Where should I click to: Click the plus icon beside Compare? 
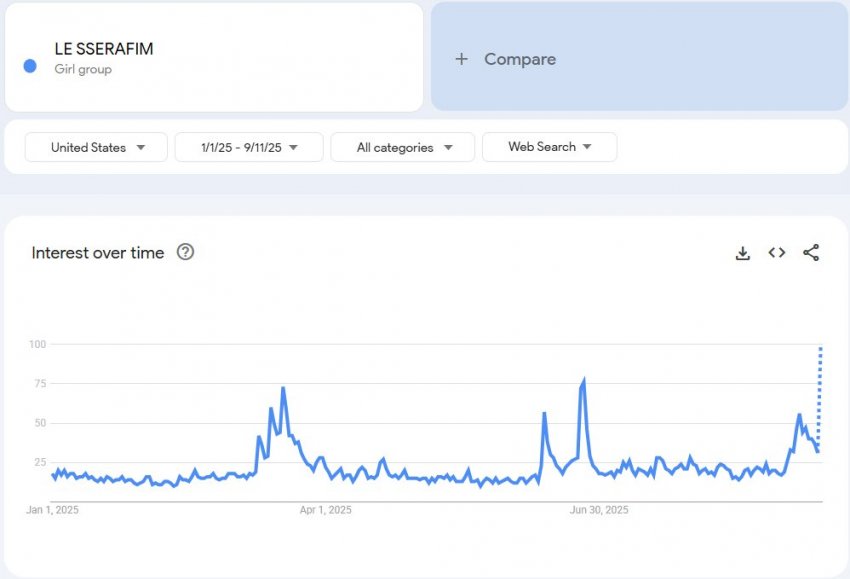click(x=461, y=59)
